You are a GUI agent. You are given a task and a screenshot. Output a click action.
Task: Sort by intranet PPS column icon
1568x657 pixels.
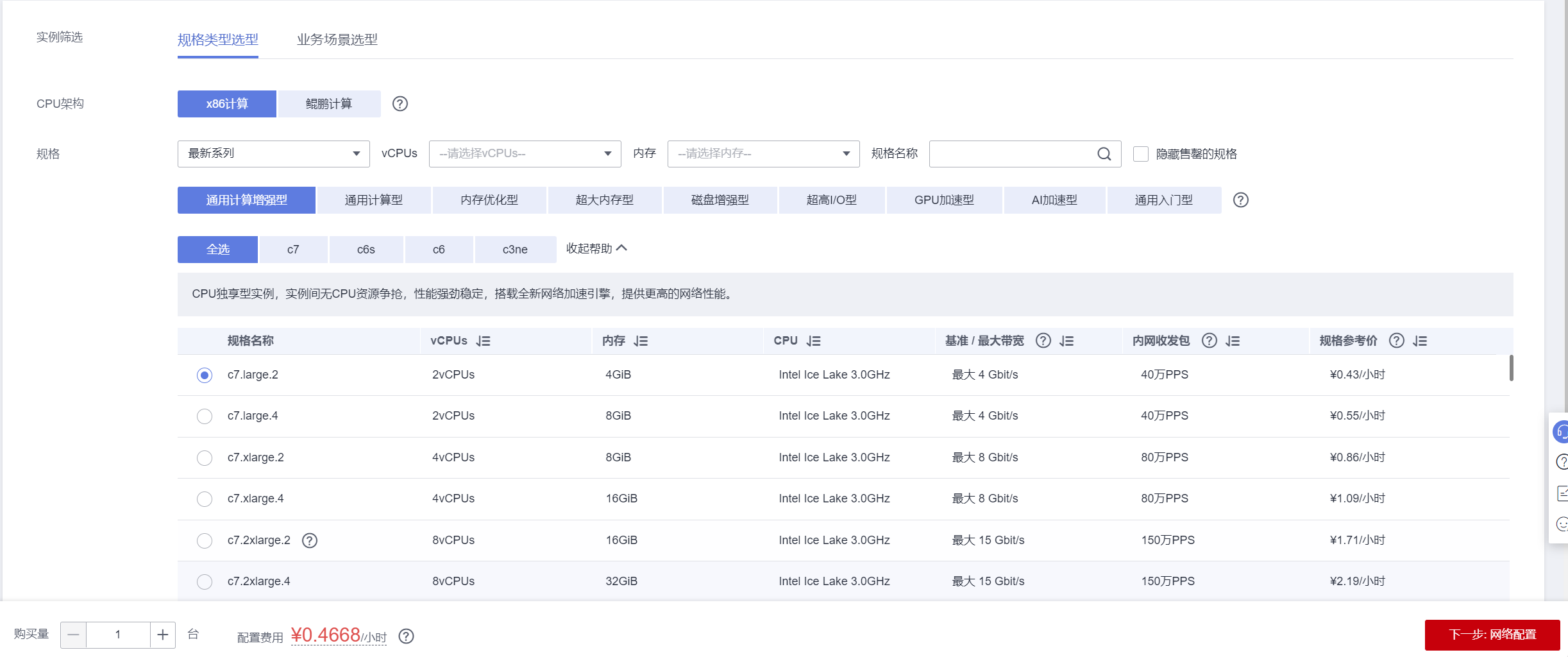[1233, 341]
